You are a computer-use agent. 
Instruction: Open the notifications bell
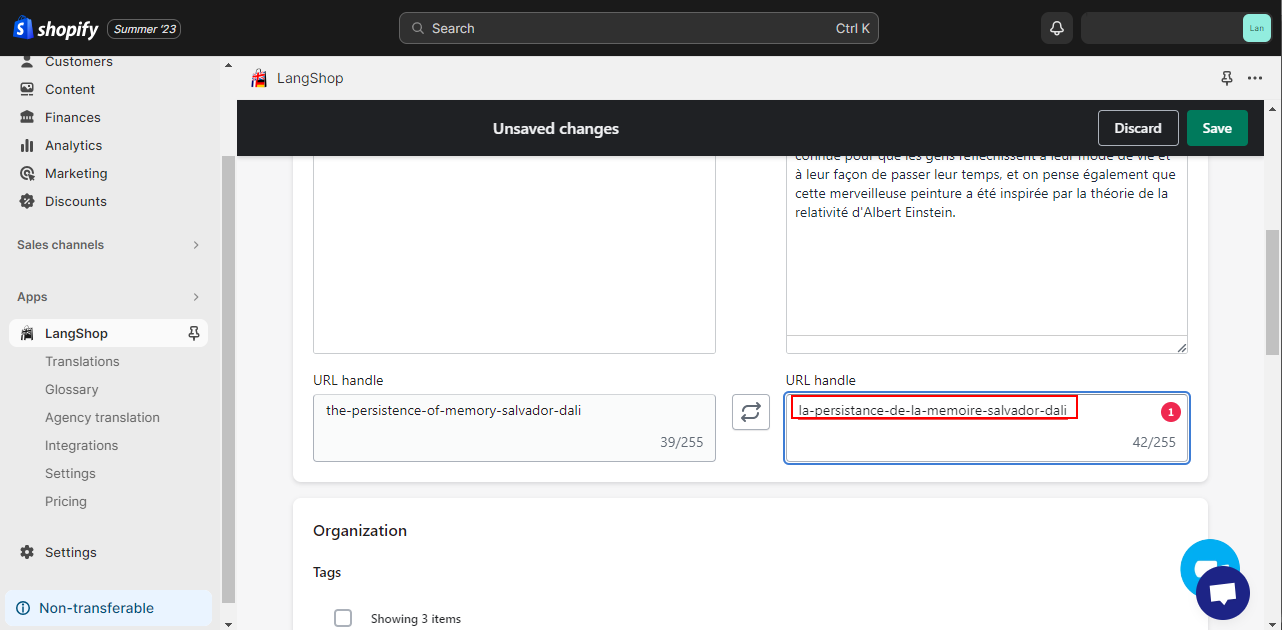click(x=1057, y=28)
